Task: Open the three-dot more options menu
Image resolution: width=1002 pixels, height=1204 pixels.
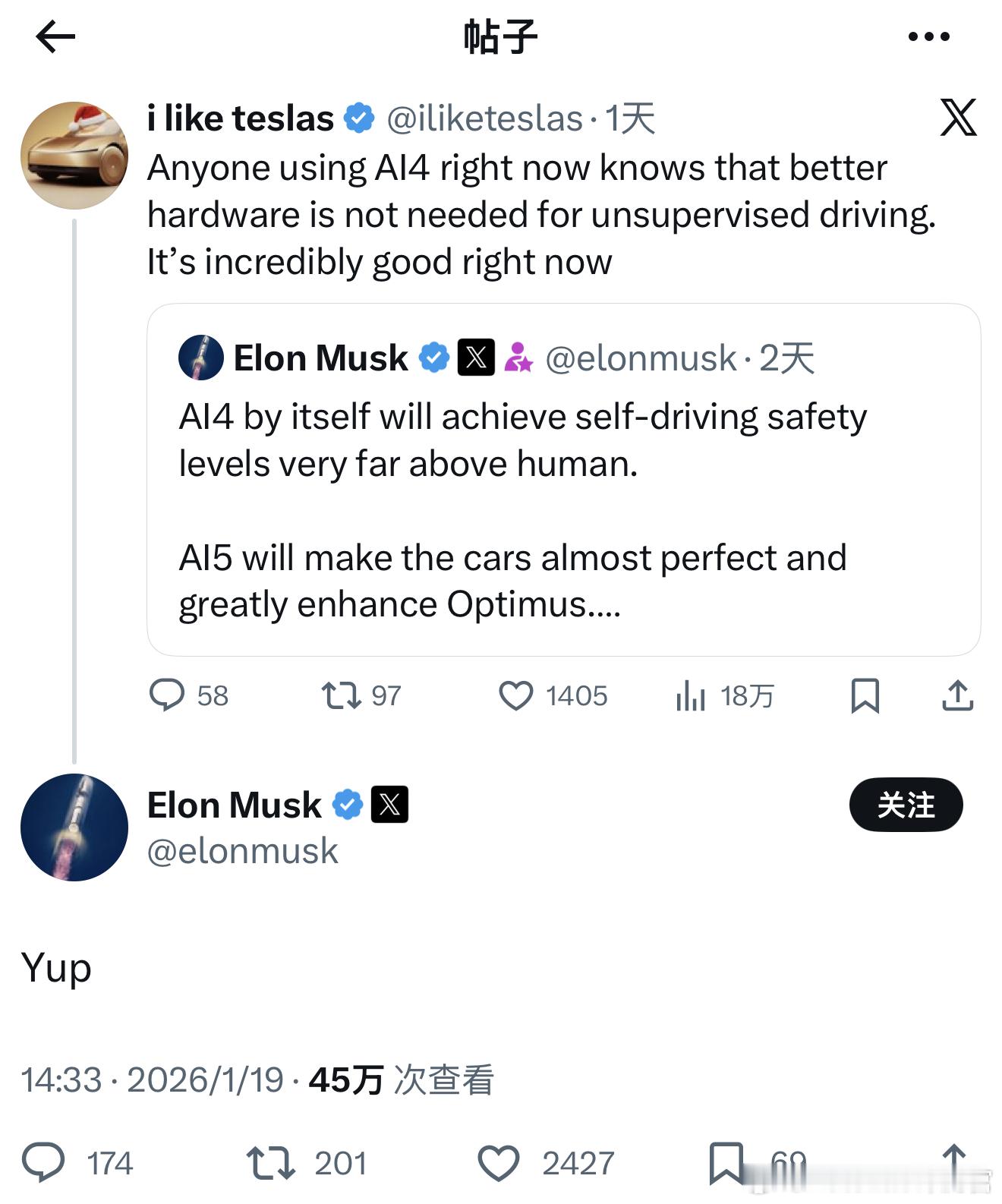Action: [928, 36]
